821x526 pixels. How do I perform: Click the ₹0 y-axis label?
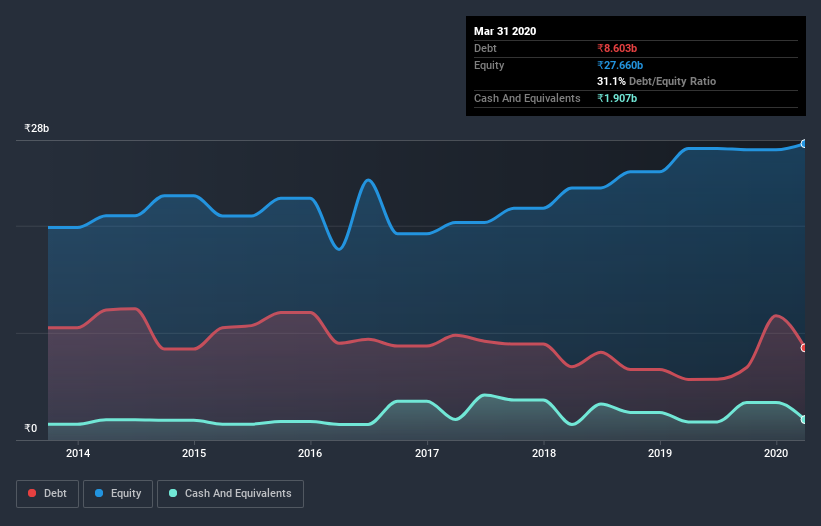[31, 428]
